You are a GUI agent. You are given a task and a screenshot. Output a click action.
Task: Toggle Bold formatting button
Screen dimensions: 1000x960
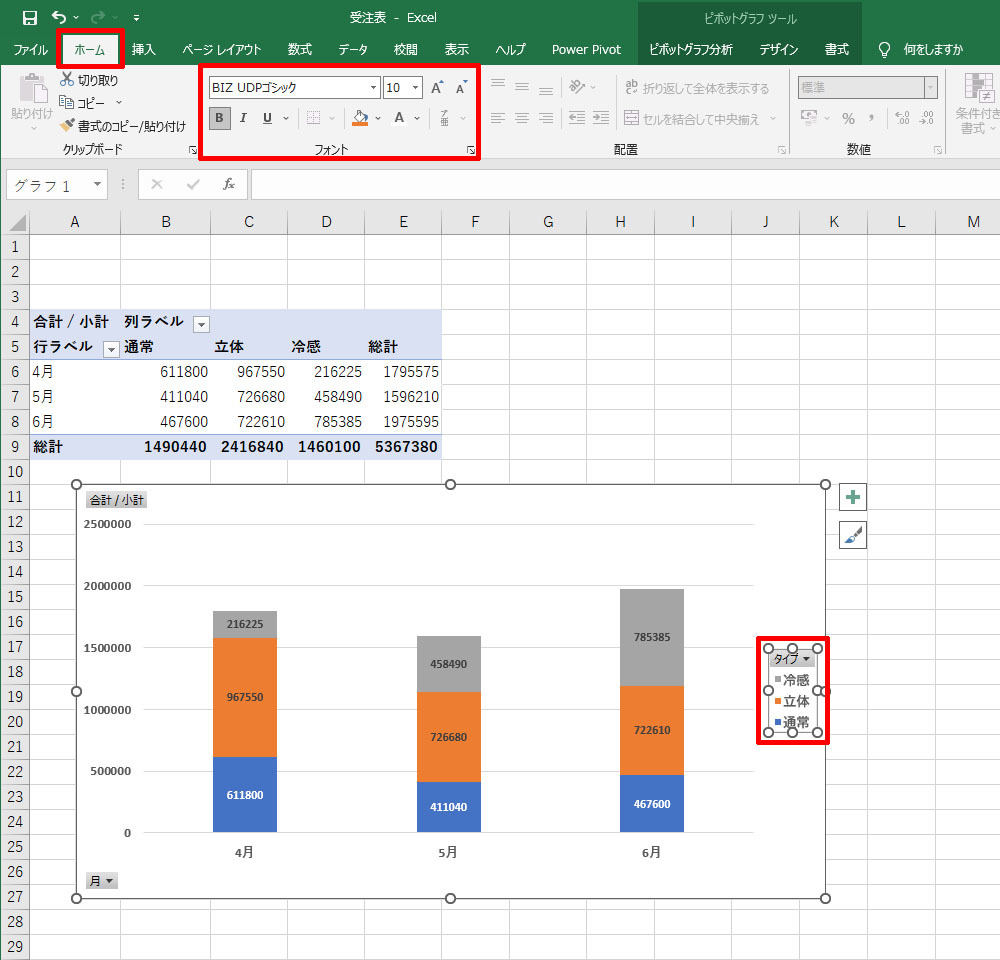point(219,118)
